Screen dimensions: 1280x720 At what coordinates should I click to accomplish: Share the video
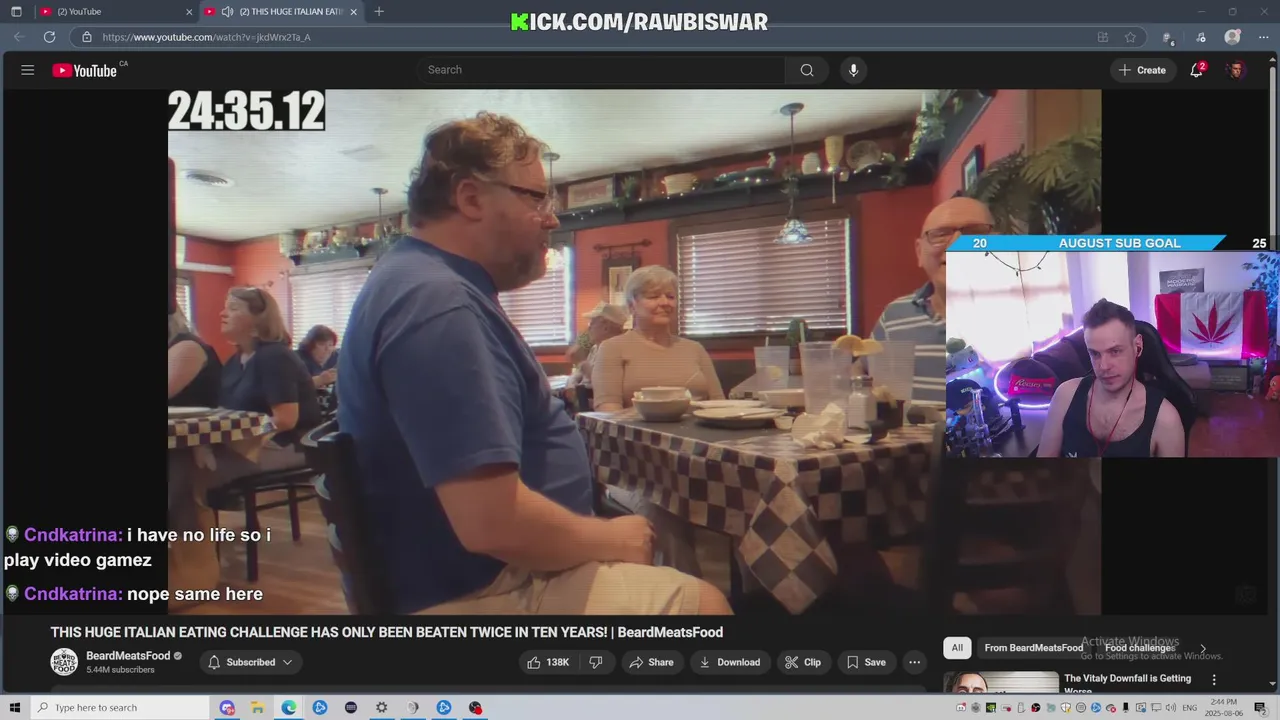click(651, 662)
